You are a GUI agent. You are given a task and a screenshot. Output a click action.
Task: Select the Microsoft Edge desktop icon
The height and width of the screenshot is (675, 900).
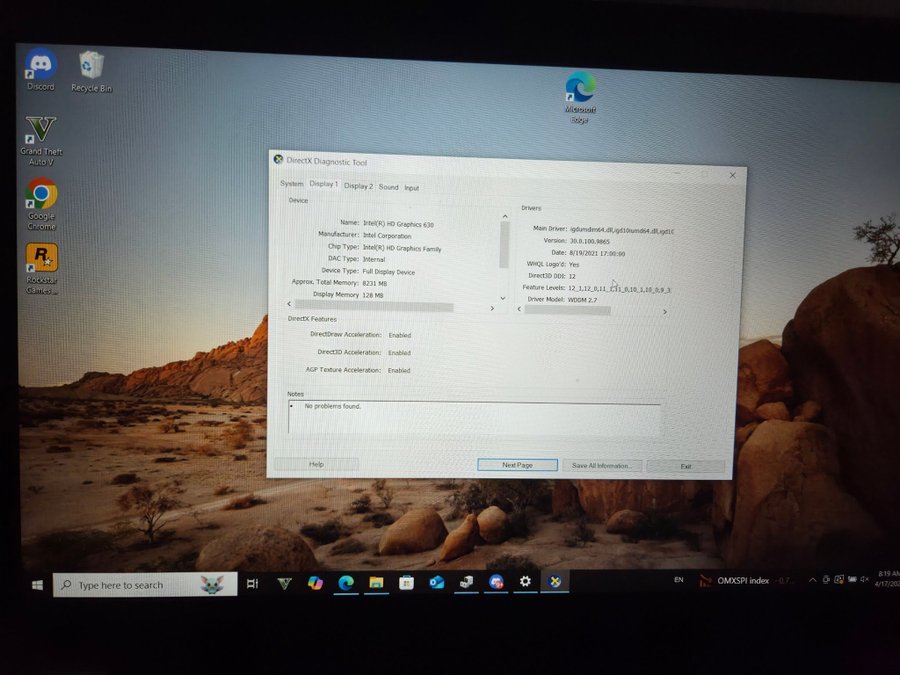[x=580, y=89]
